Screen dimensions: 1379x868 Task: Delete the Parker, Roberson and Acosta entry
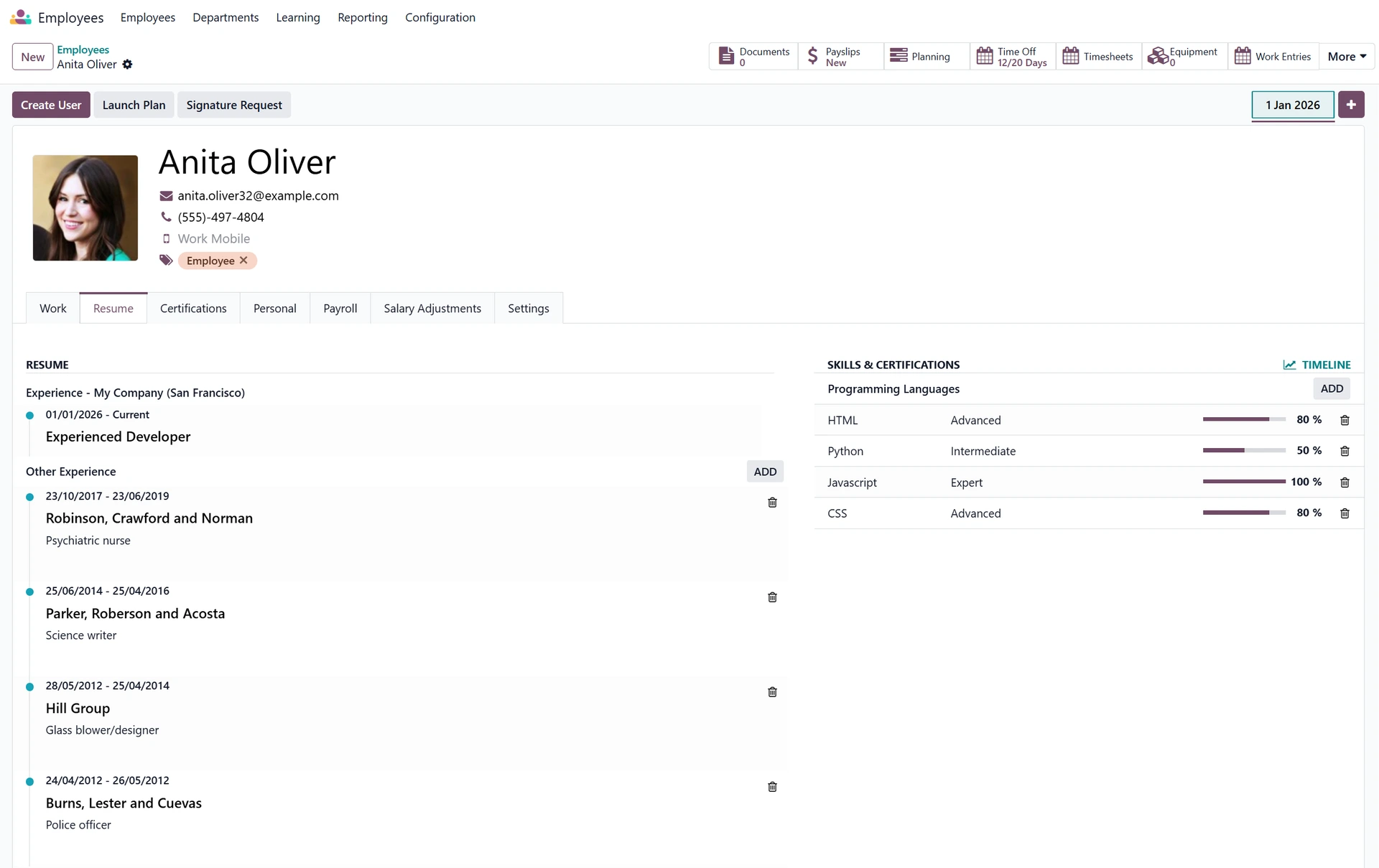coord(772,597)
